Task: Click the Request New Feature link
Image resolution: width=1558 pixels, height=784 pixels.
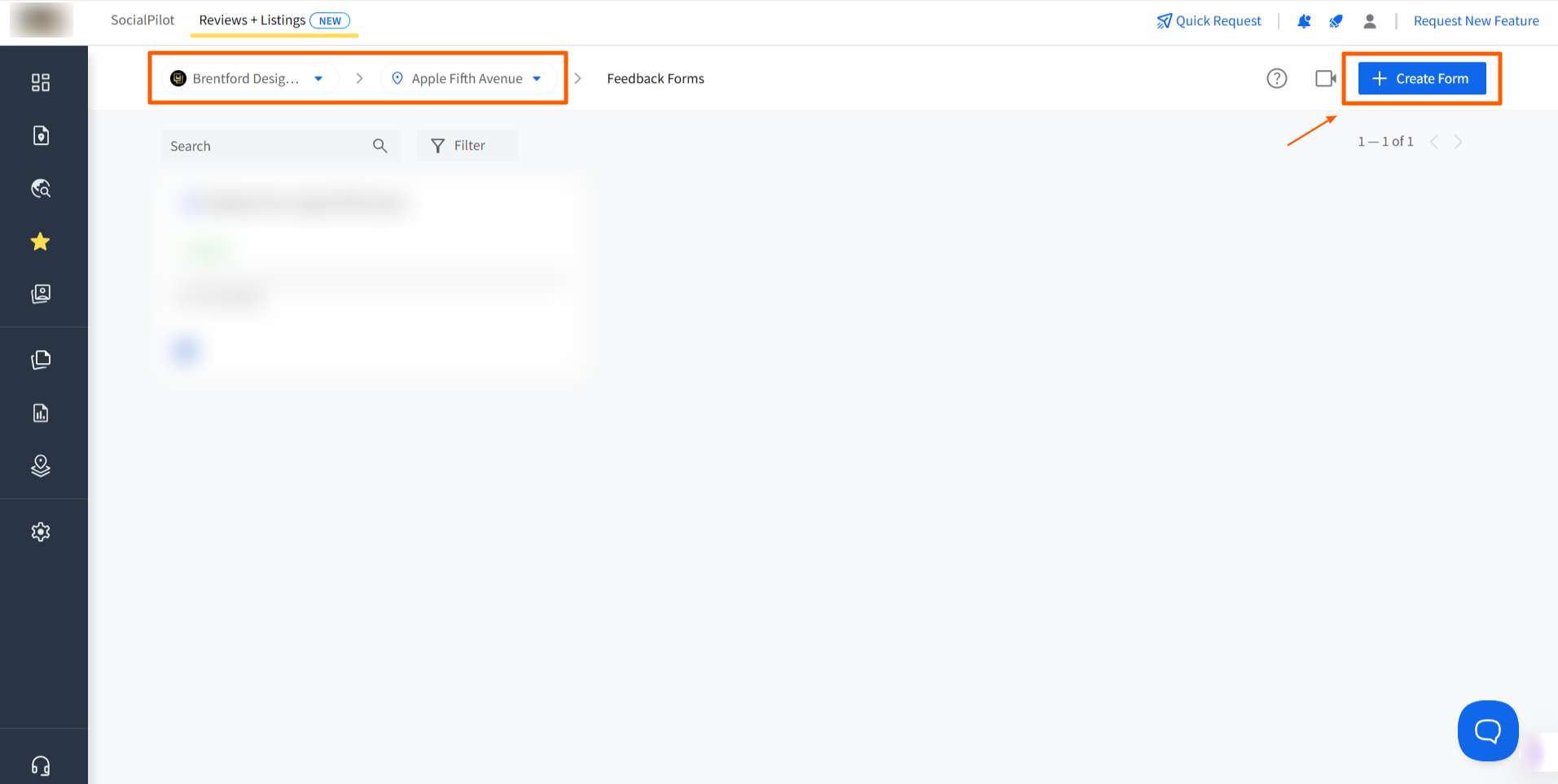Action: click(1477, 21)
